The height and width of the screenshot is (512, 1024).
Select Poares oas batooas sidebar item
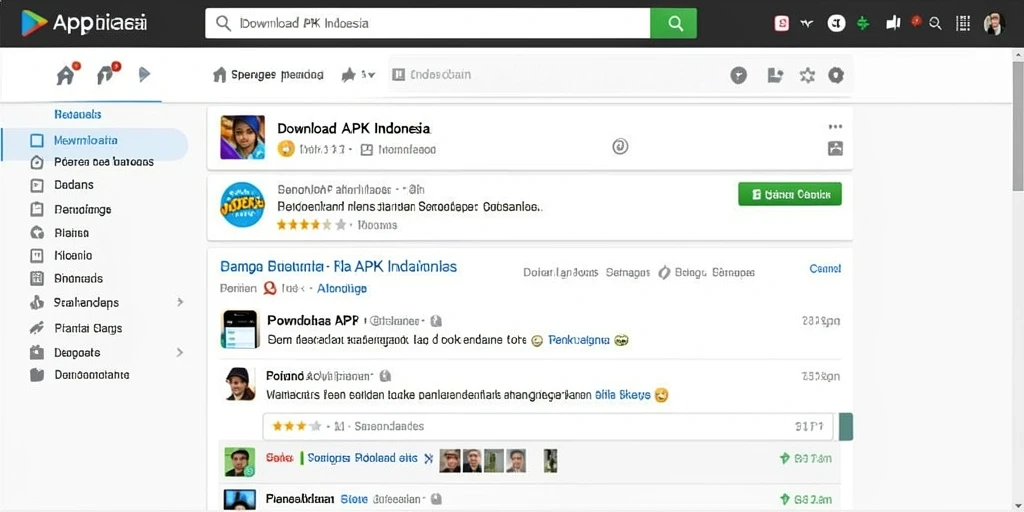(92, 162)
